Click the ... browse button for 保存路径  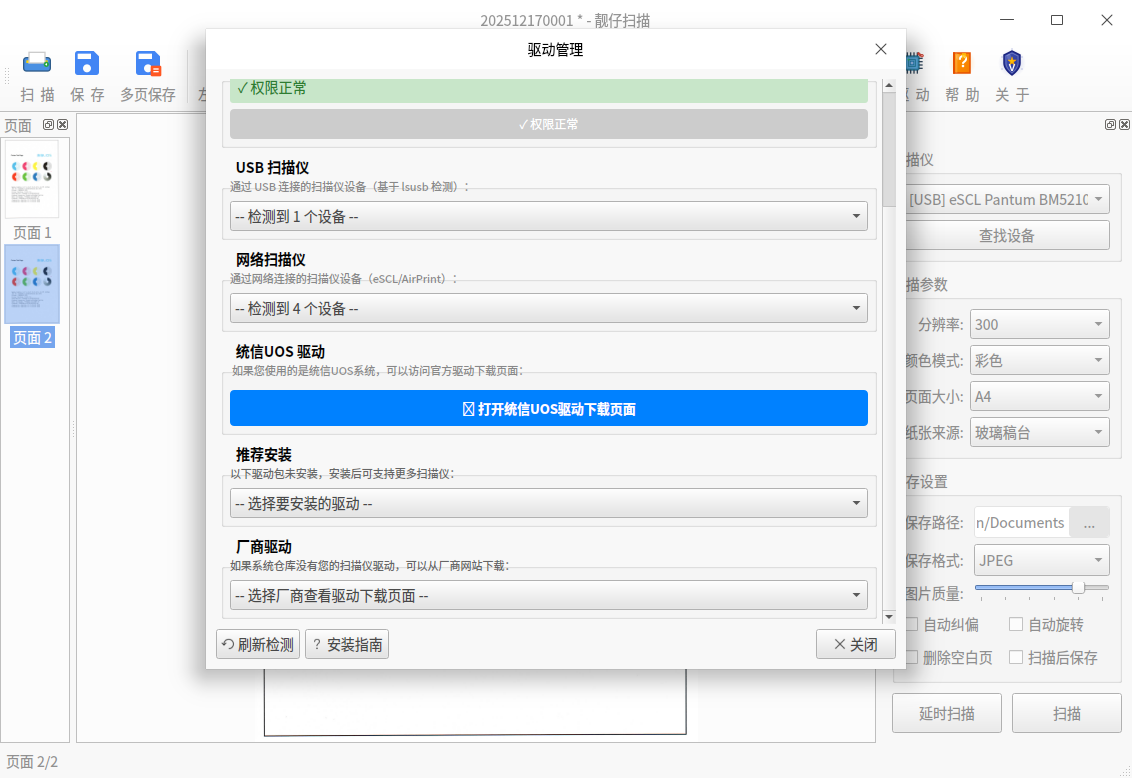1089,523
